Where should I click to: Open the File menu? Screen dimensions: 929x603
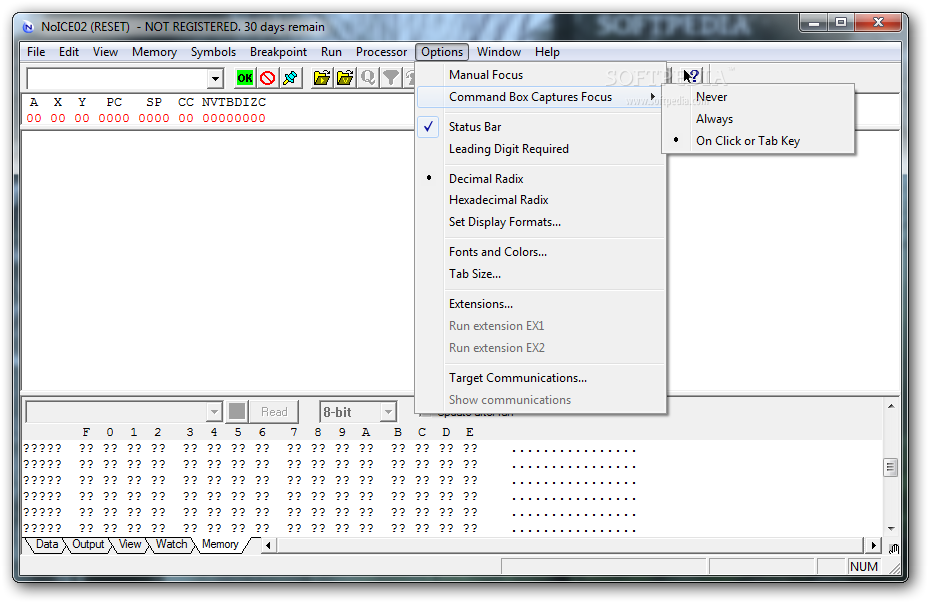[x=36, y=52]
